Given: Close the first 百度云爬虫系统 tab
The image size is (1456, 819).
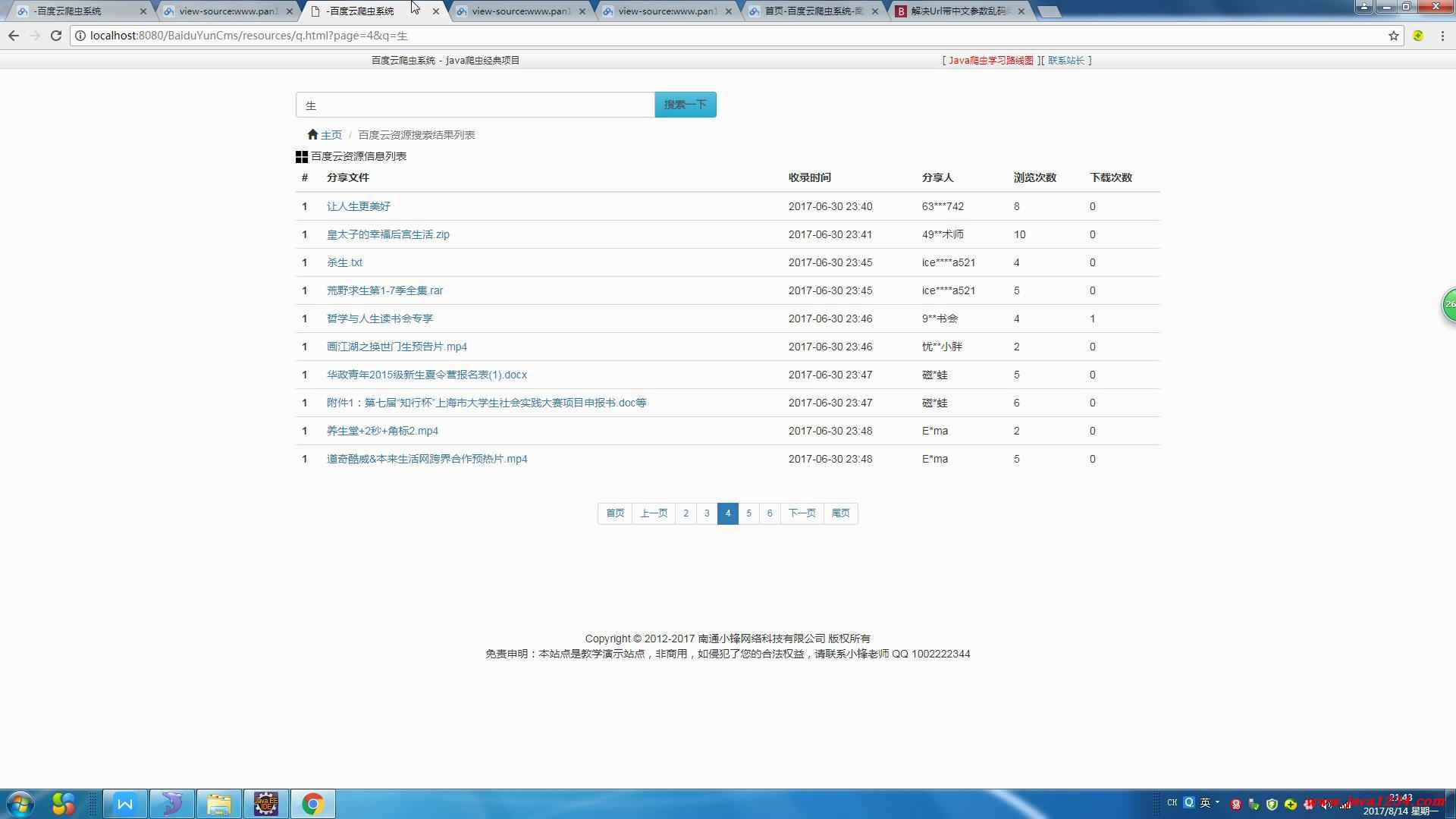Looking at the screenshot, I should tap(143, 11).
